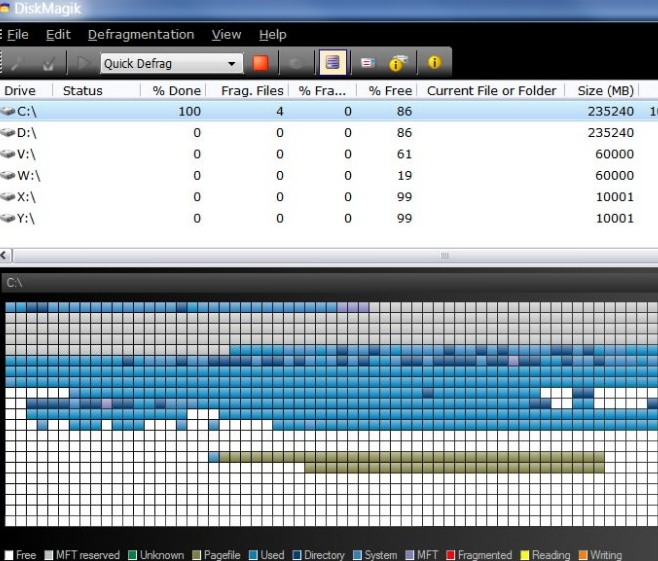Sort by the % Fra... column header
658x561 pixels.
point(322,91)
